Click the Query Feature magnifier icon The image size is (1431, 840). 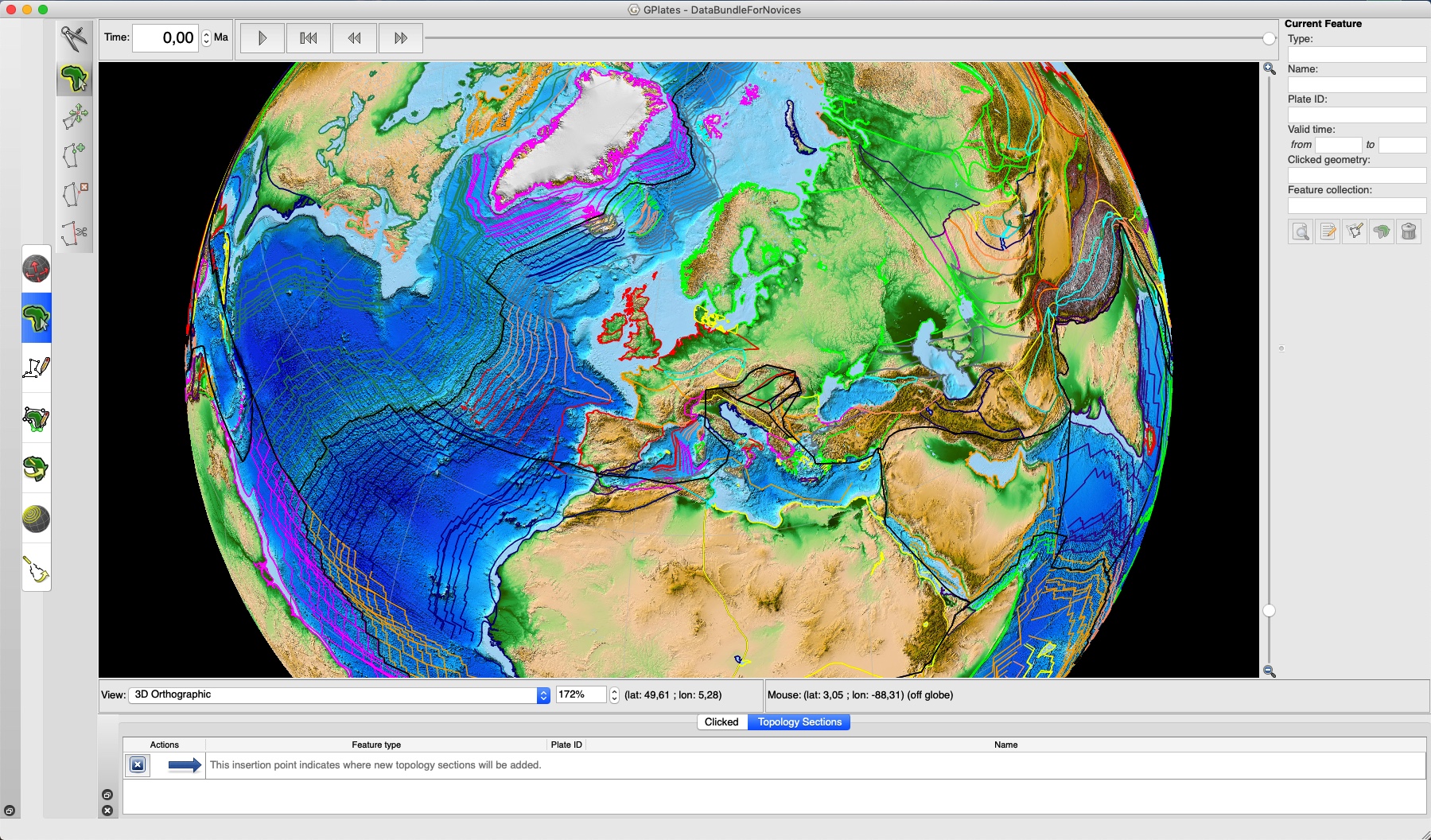(x=1301, y=231)
